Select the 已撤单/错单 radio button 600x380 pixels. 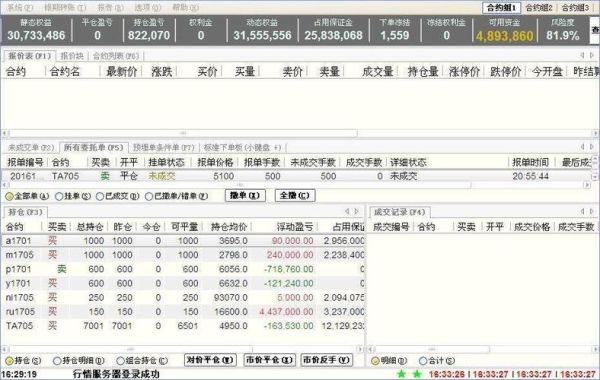tap(149, 197)
